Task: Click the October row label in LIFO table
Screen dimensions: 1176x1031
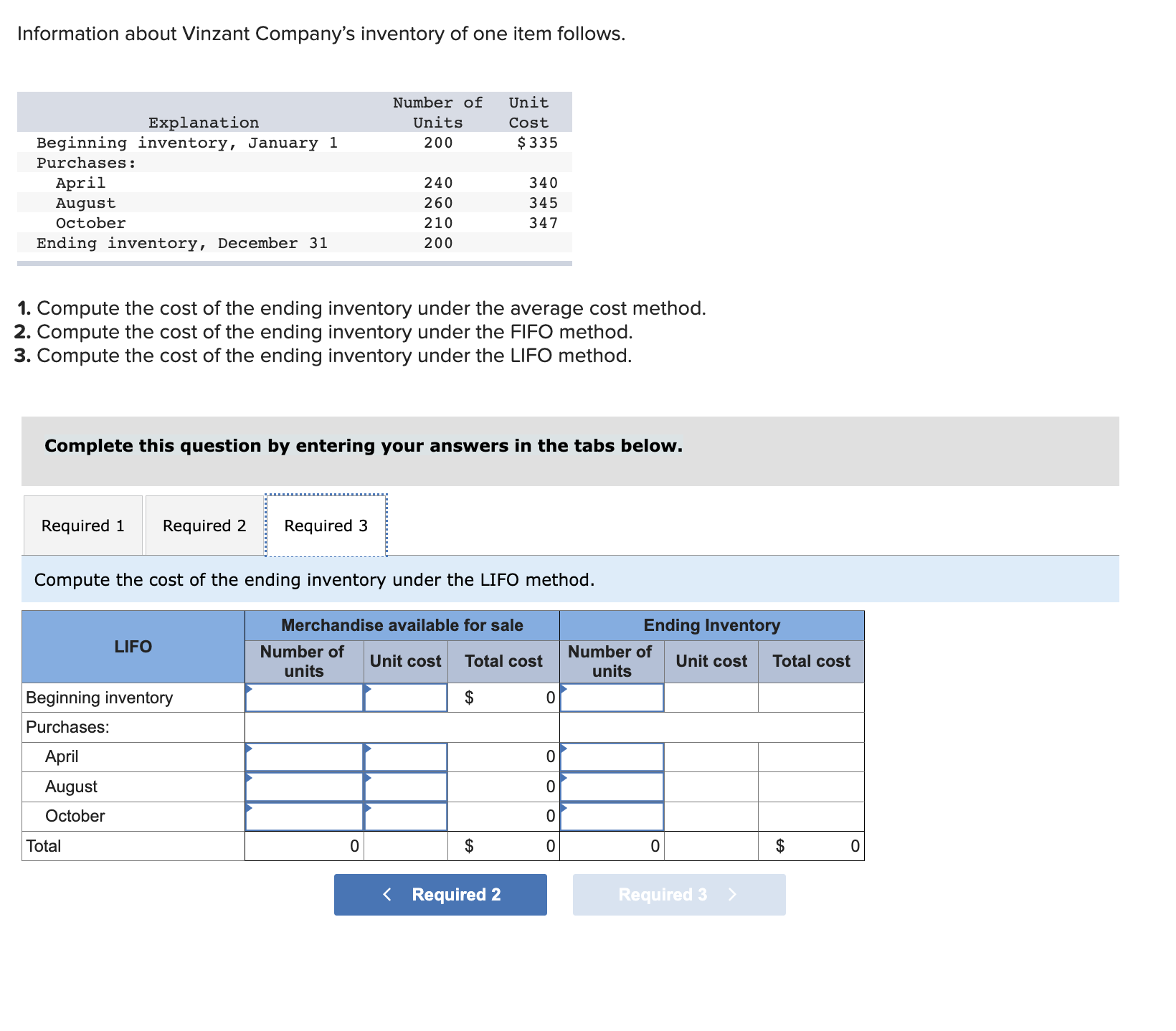Action: [x=75, y=816]
